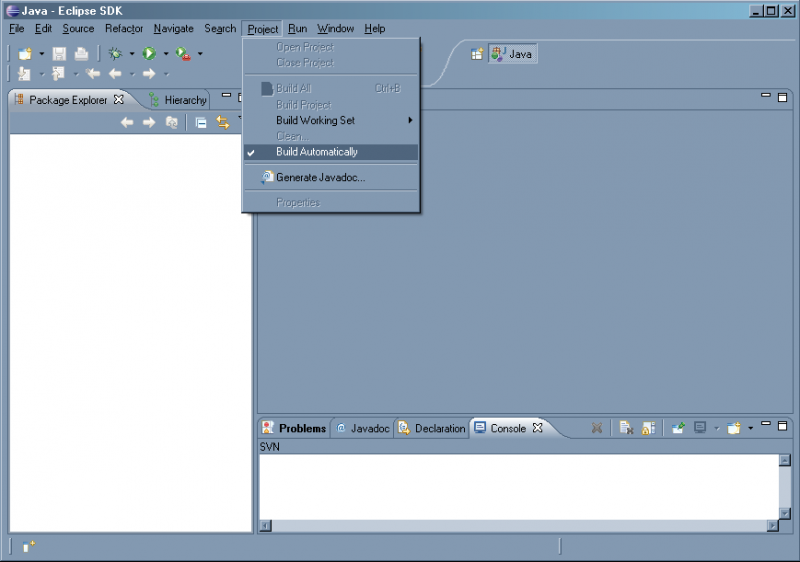This screenshot has width=800, height=562.
Task: Open the Window menu
Action: pyautogui.click(x=335, y=29)
